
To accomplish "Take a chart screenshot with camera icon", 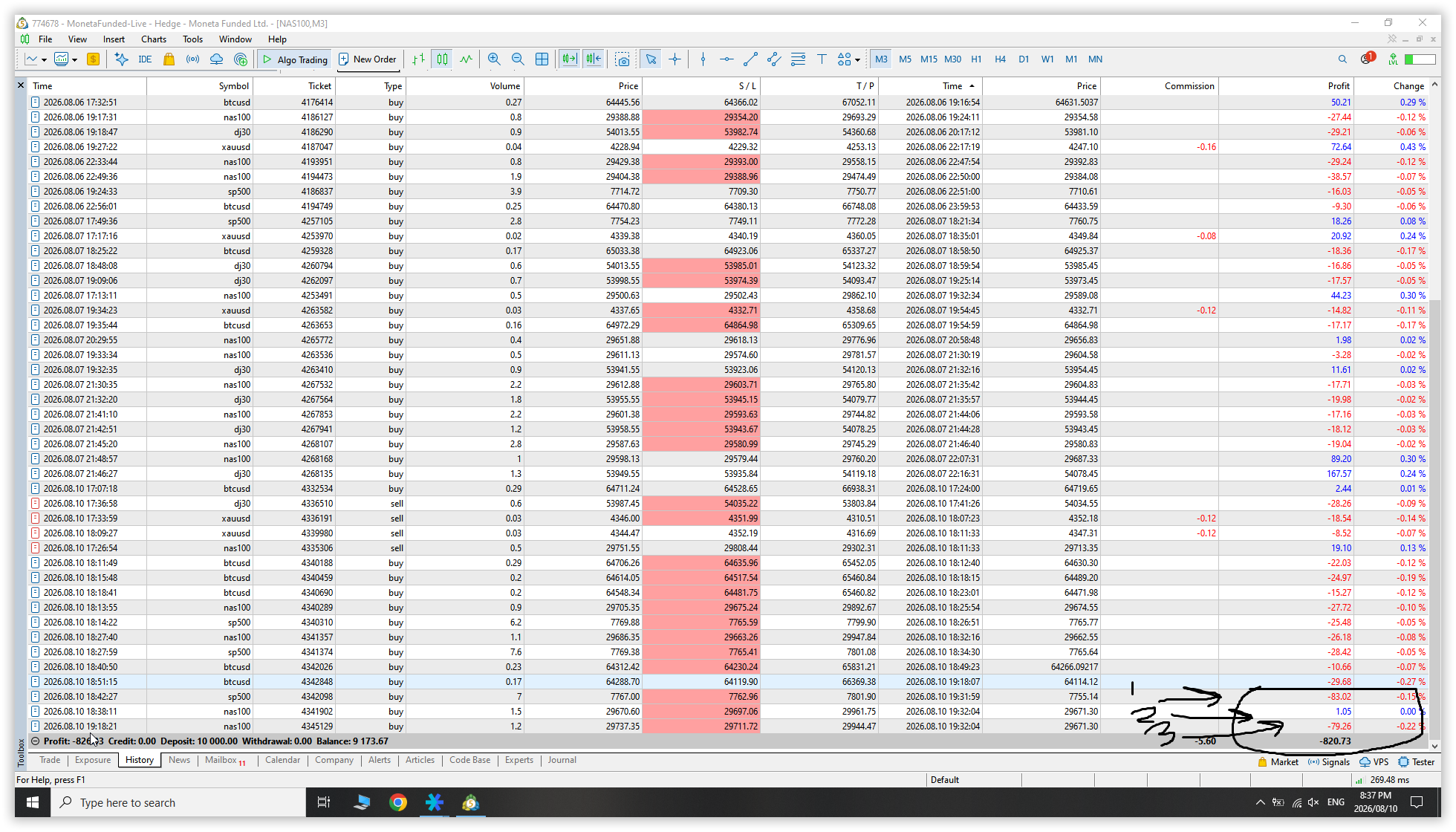I will tap(623, 59).
